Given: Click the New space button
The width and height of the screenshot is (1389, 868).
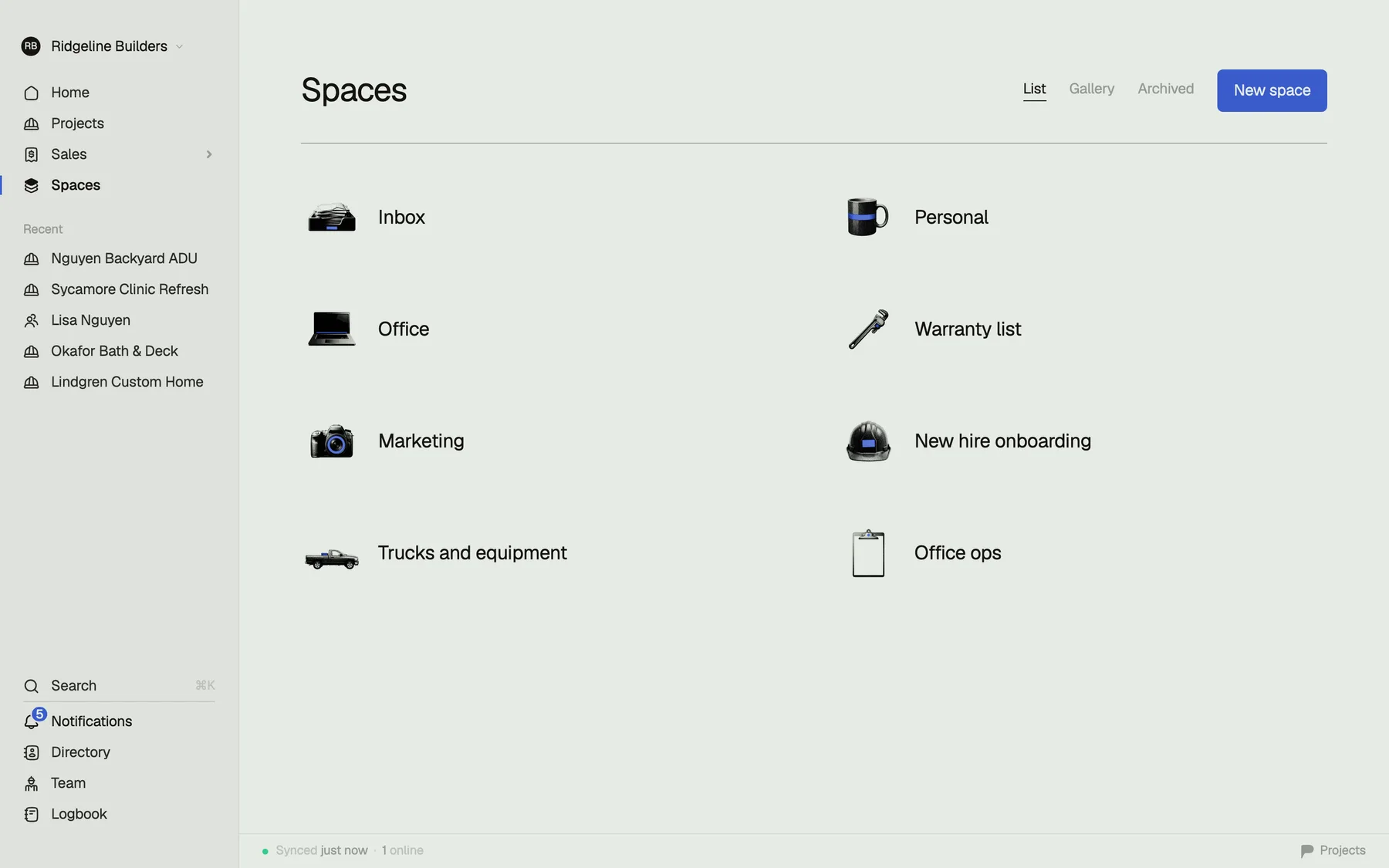Looking at the screenshot, I should coord(1272,90).
